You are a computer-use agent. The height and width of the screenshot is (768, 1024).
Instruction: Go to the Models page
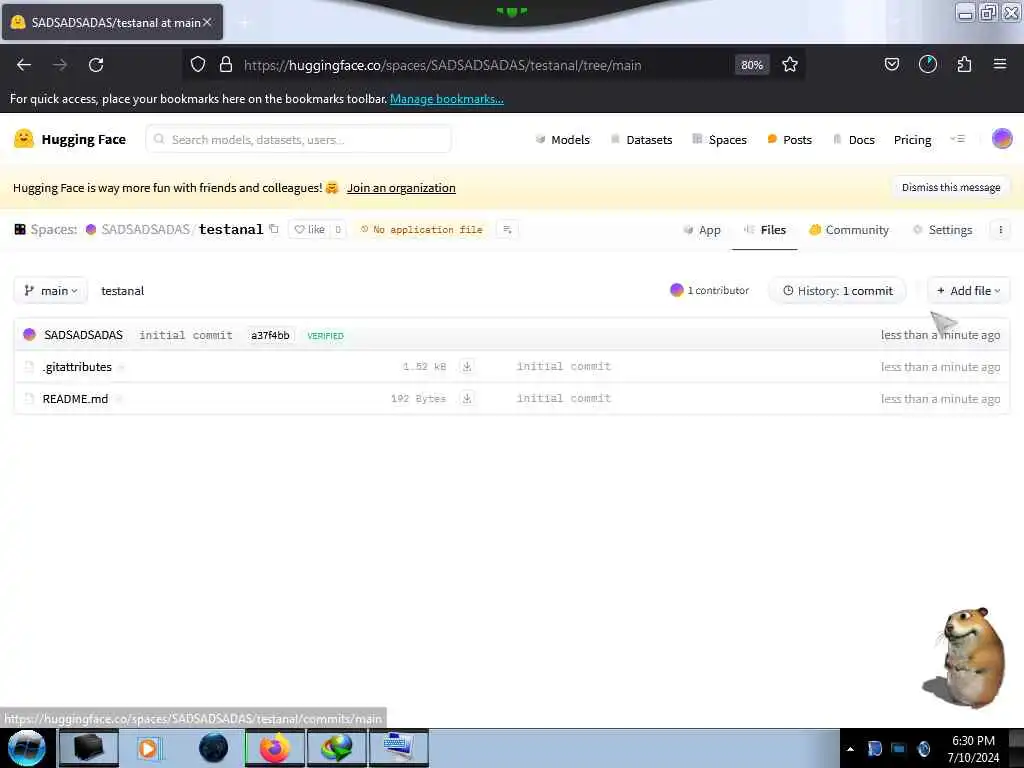[562, 140]
